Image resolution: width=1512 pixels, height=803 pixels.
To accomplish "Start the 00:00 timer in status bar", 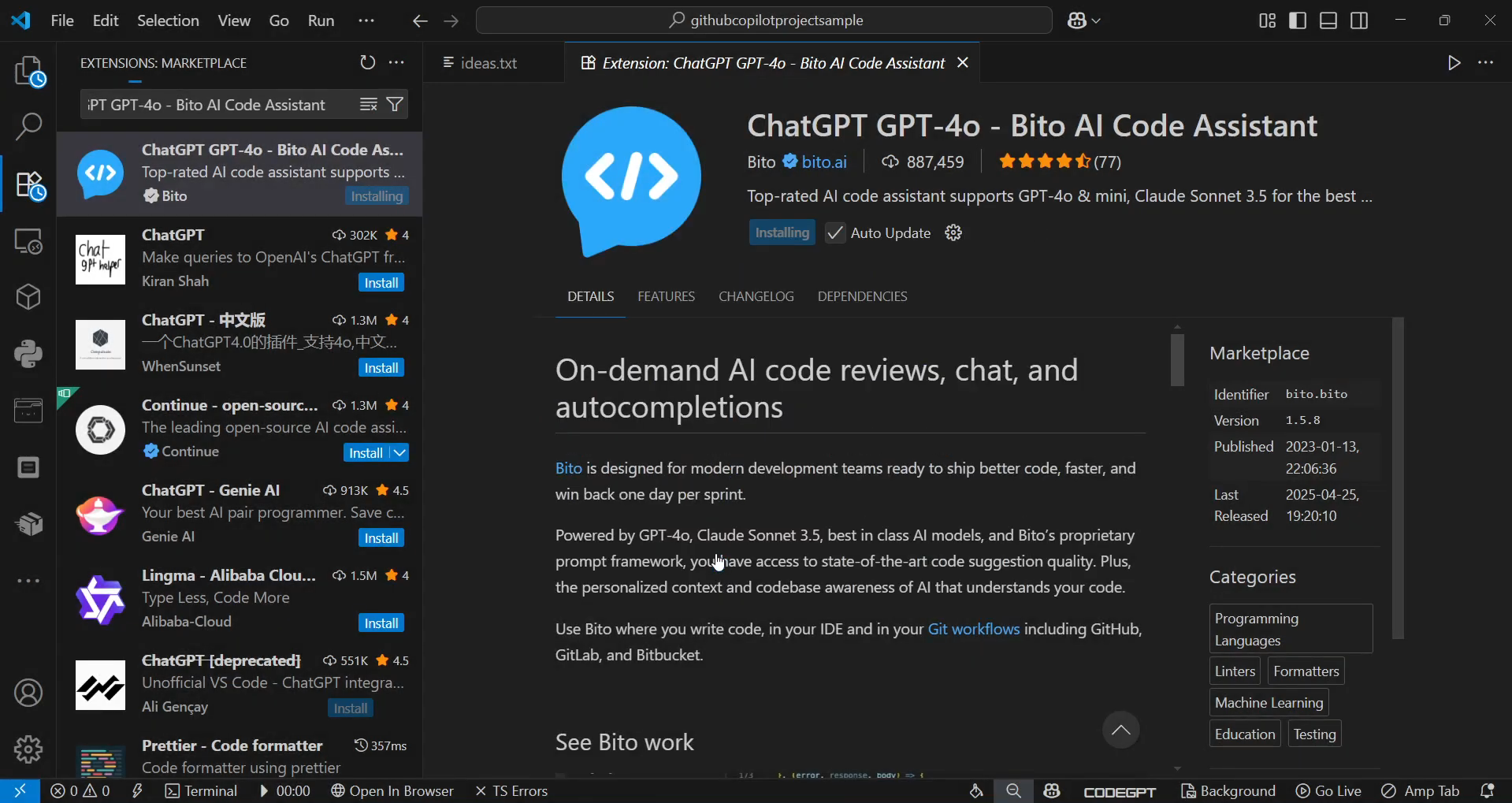I will pos(284,790).
